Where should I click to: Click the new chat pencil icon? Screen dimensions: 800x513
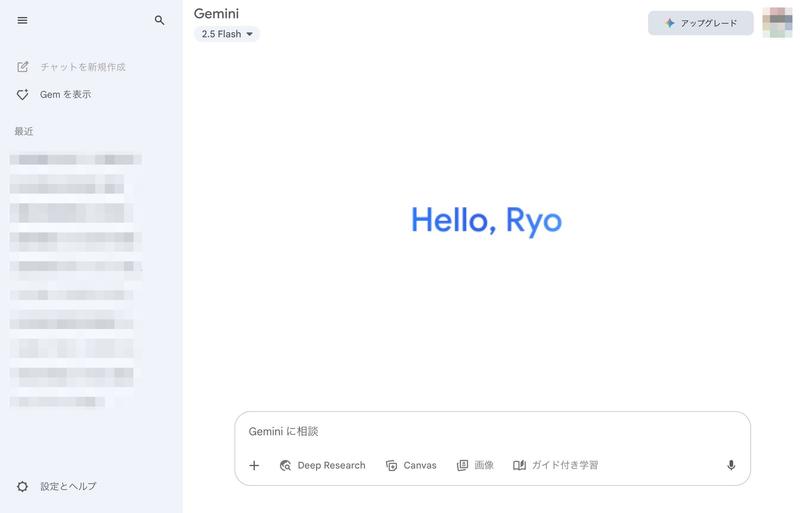[x=22, y=67]
